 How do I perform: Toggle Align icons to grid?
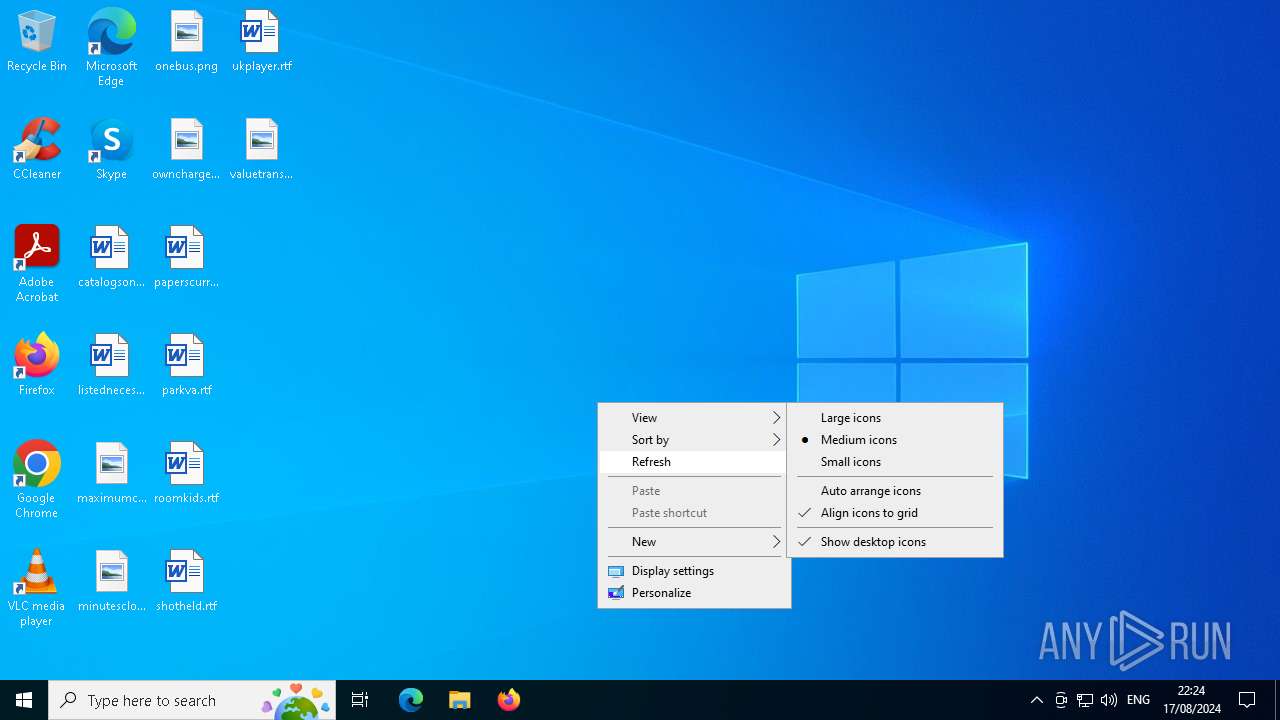pyautogui.click(x=895, y=513)
